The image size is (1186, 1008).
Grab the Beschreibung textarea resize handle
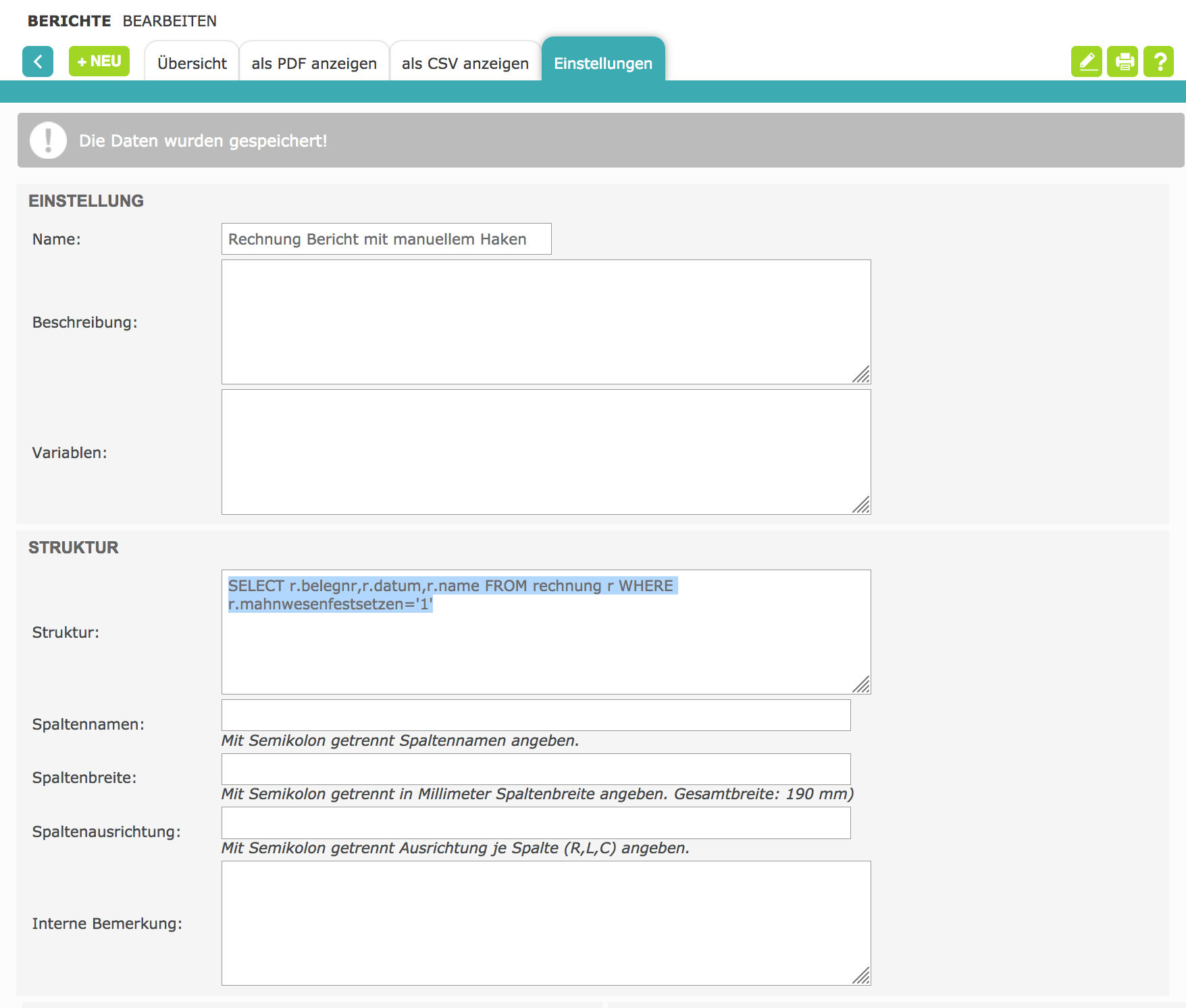click(861, 375)
